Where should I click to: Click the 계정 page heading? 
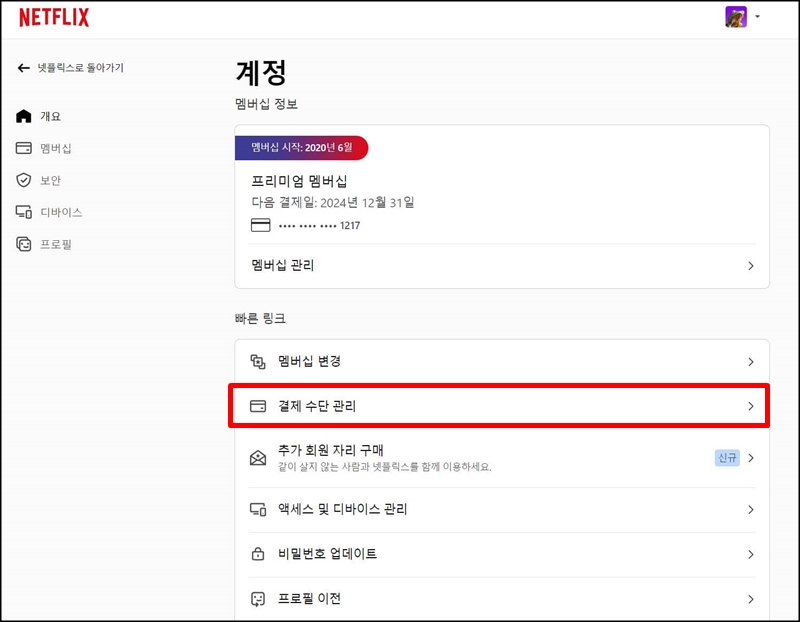coord(261,73)
